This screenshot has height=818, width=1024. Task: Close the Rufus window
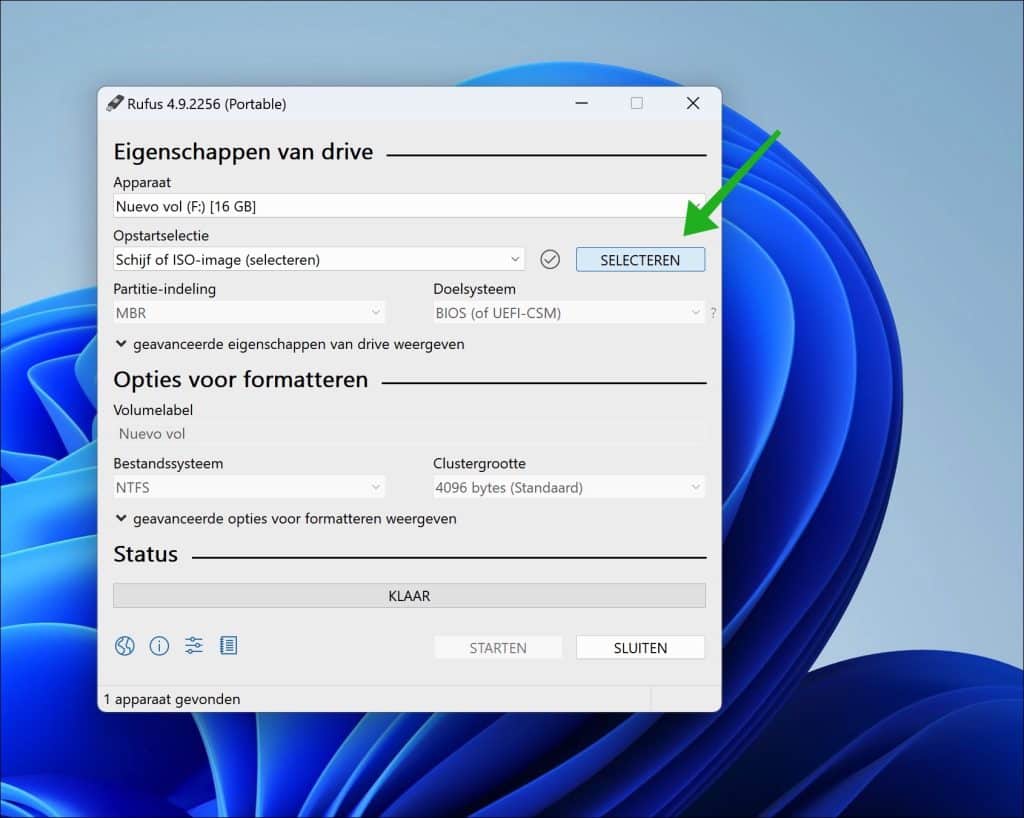(693, 103)
